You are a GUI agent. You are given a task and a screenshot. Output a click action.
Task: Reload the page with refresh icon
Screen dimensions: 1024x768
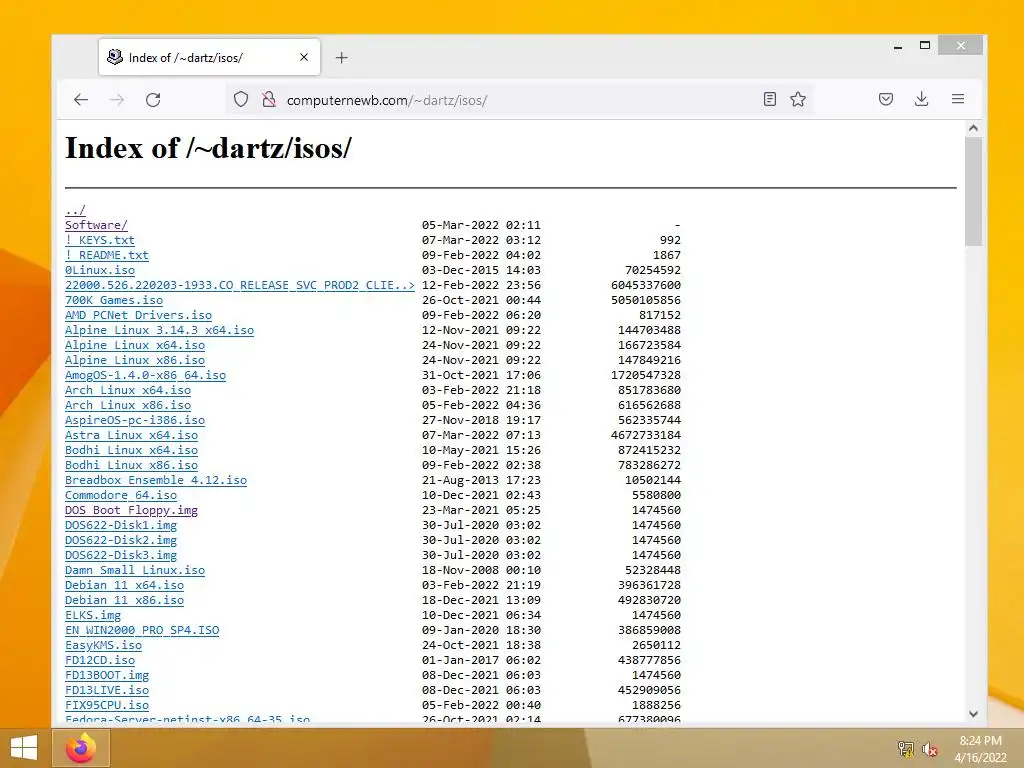tap(153, 100)
